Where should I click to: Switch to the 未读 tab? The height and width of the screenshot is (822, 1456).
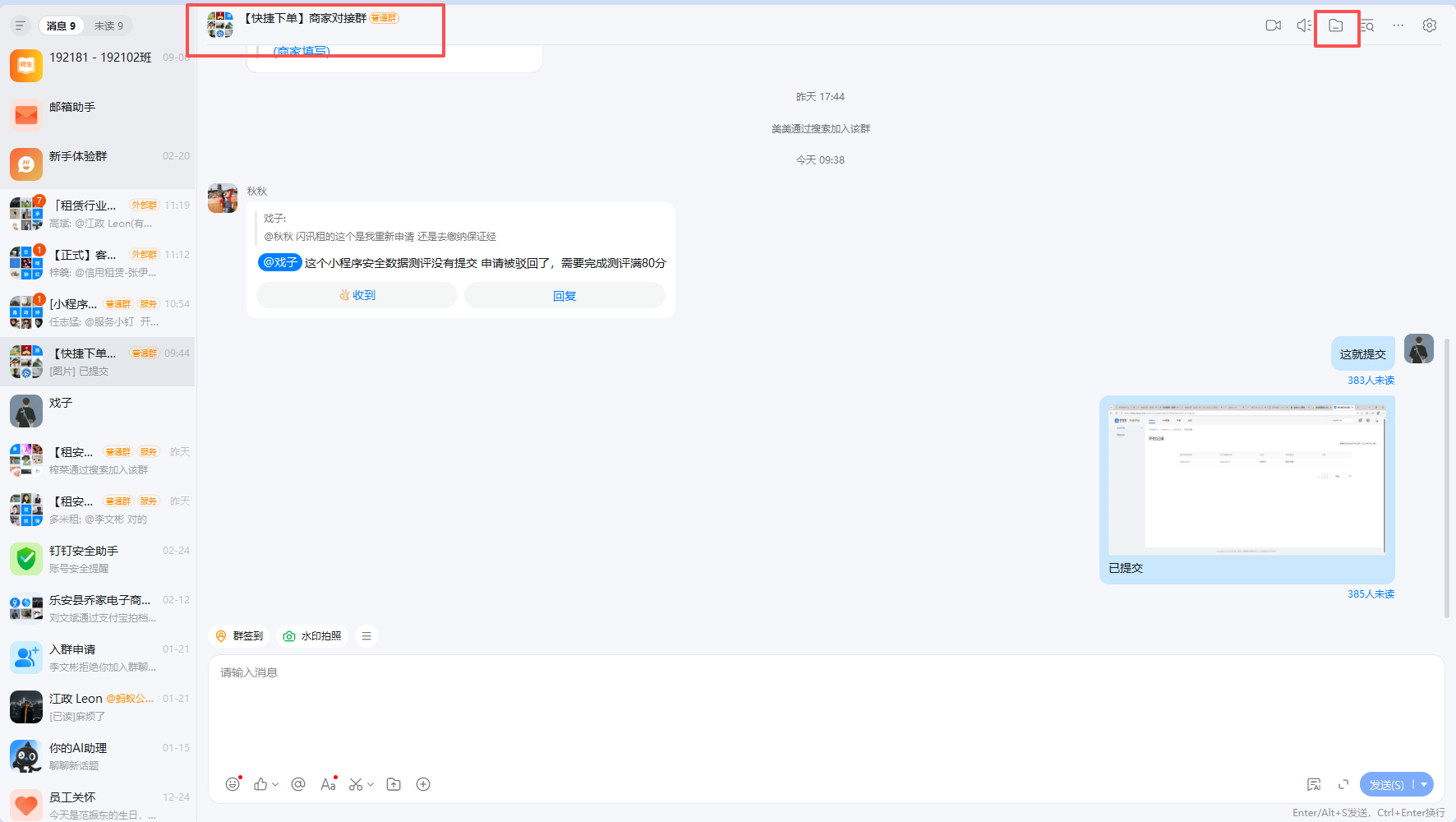point(108,25)
